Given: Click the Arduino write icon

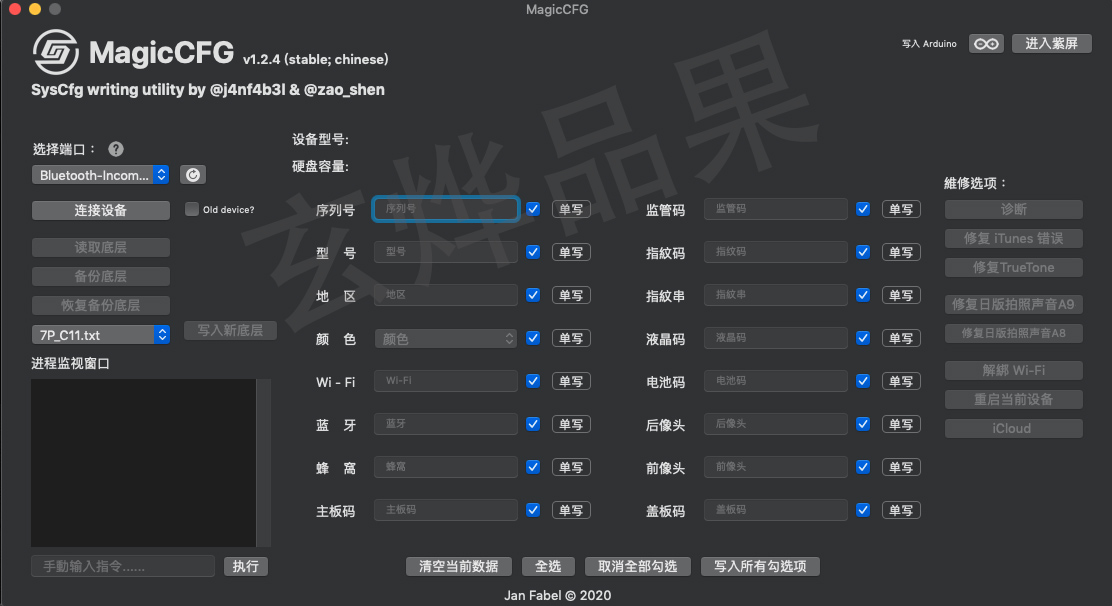Looking at the screenshot, I should 986,43.
